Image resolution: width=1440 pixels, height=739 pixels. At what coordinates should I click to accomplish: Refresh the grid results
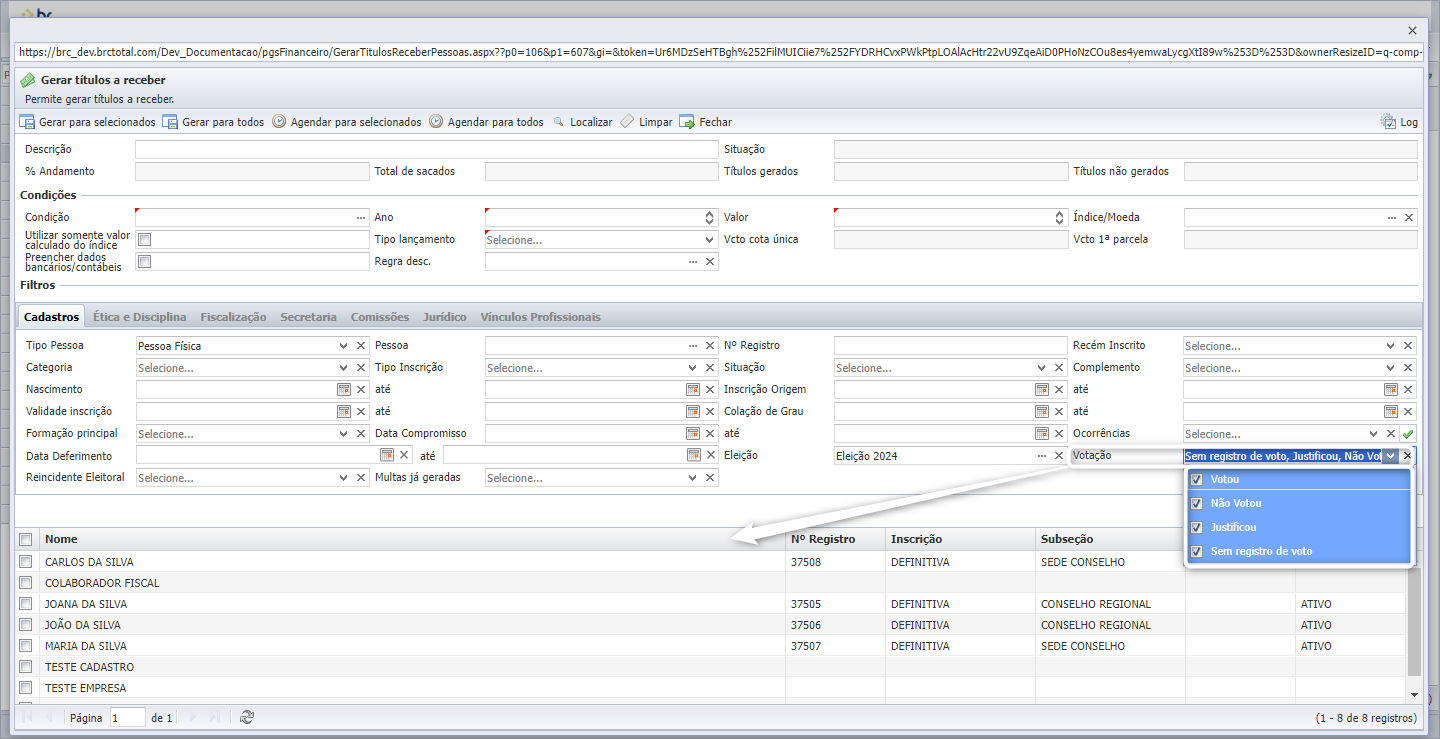click(247, 717)
